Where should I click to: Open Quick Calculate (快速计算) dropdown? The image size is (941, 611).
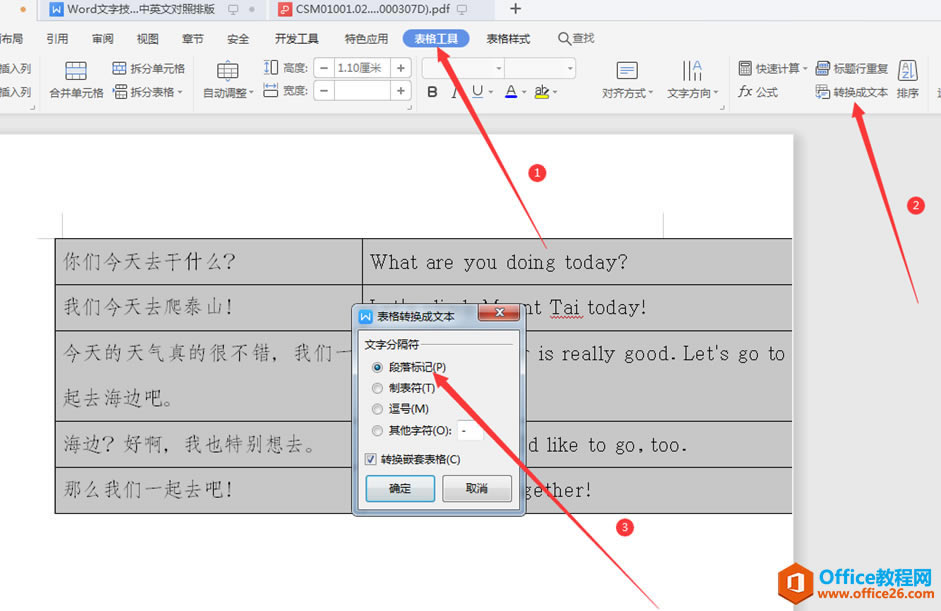(772, 68)
